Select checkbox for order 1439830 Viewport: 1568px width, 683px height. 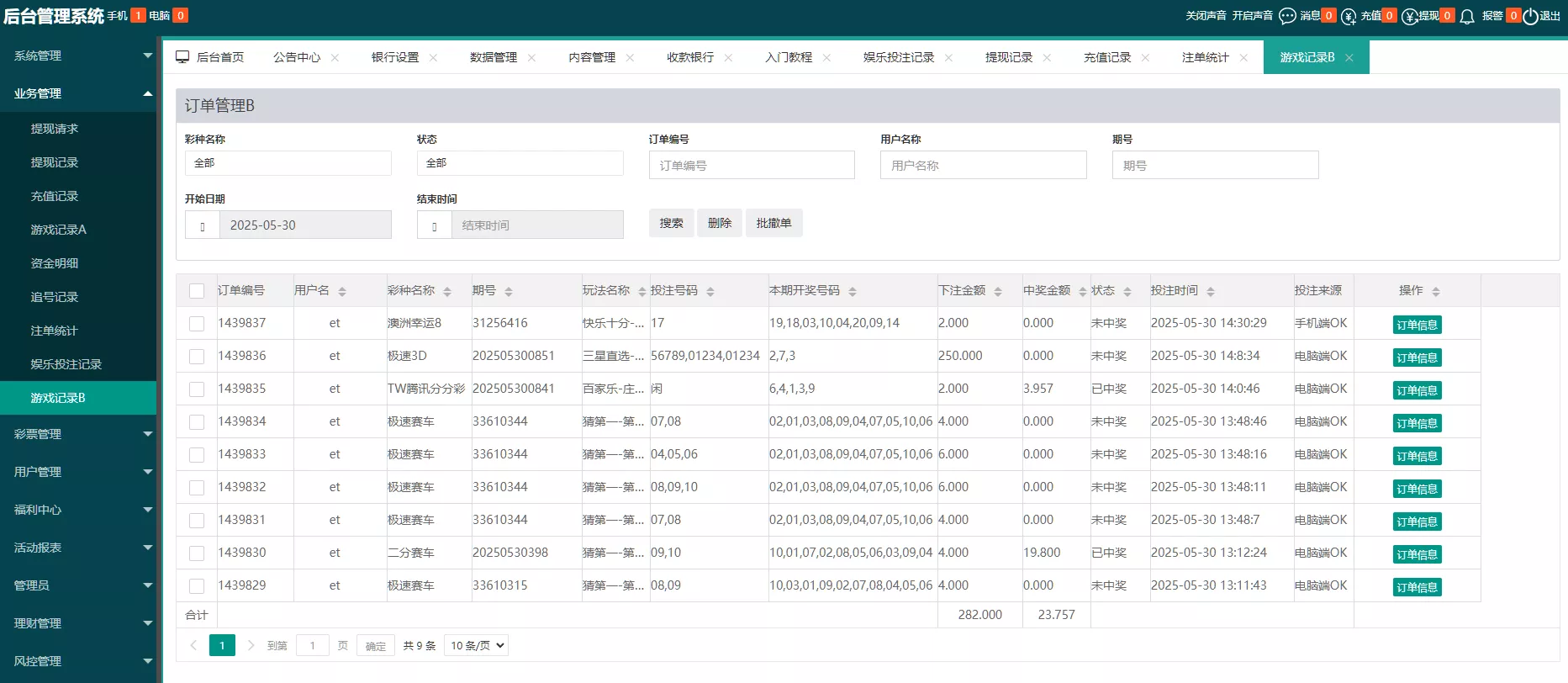197,553
